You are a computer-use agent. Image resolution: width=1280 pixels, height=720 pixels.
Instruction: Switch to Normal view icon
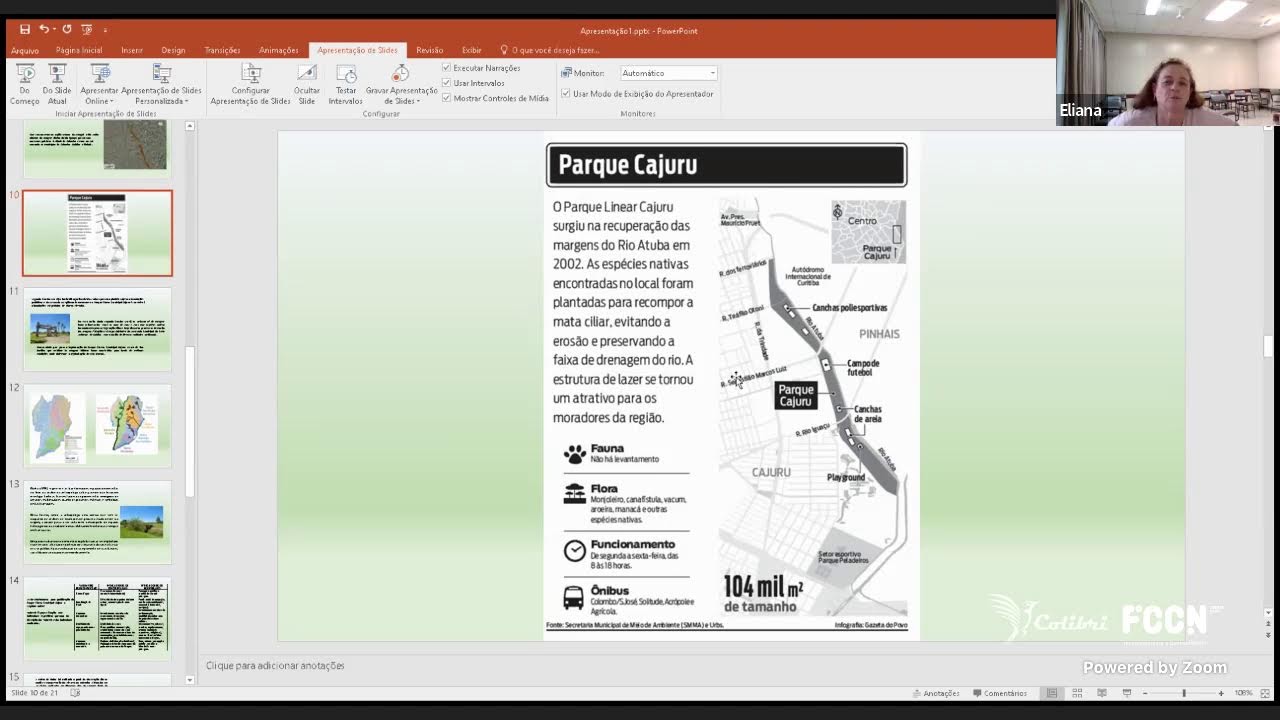pyautogui.click(x=1052, y=693)
